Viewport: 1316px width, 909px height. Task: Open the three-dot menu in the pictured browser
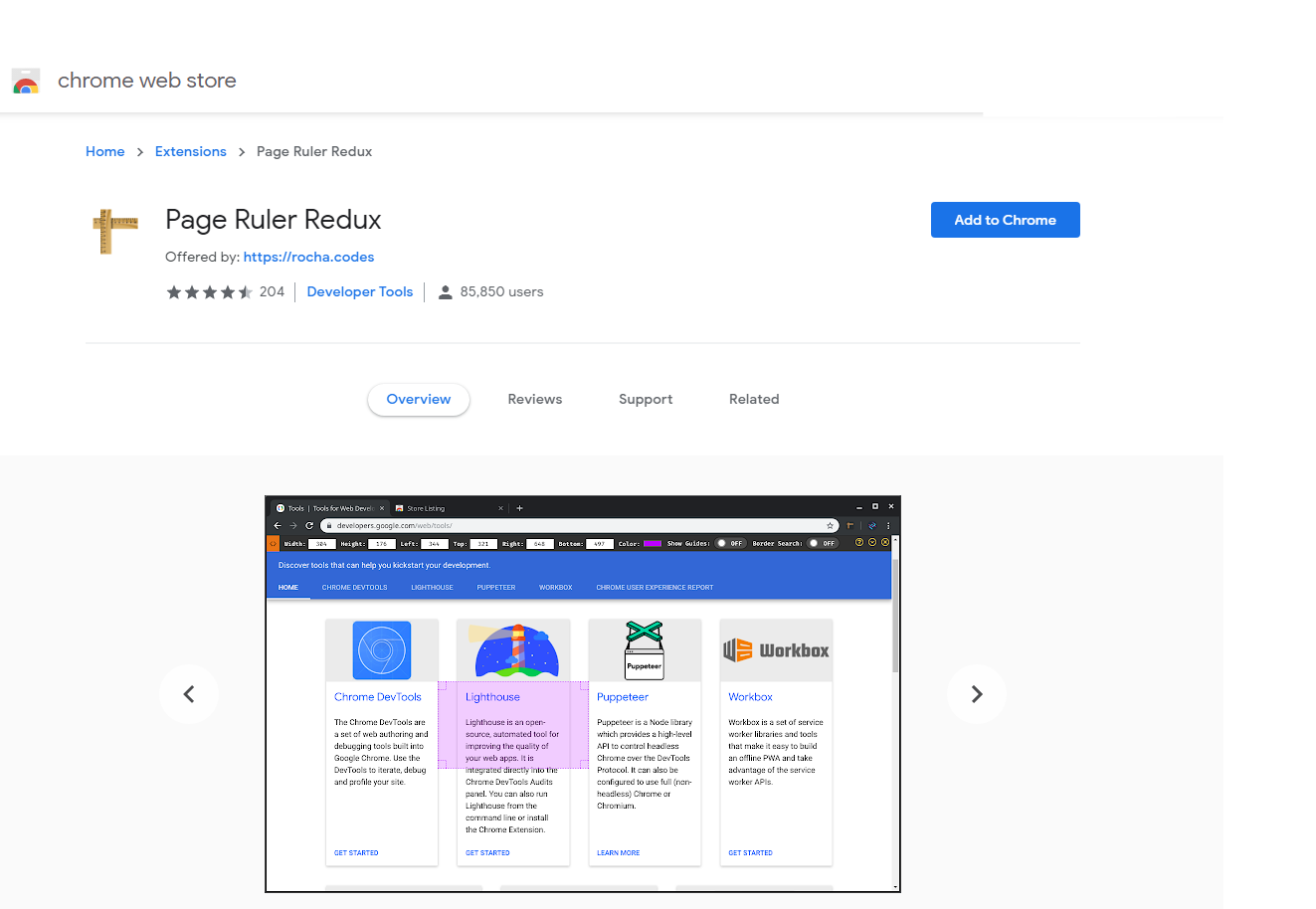888,525
